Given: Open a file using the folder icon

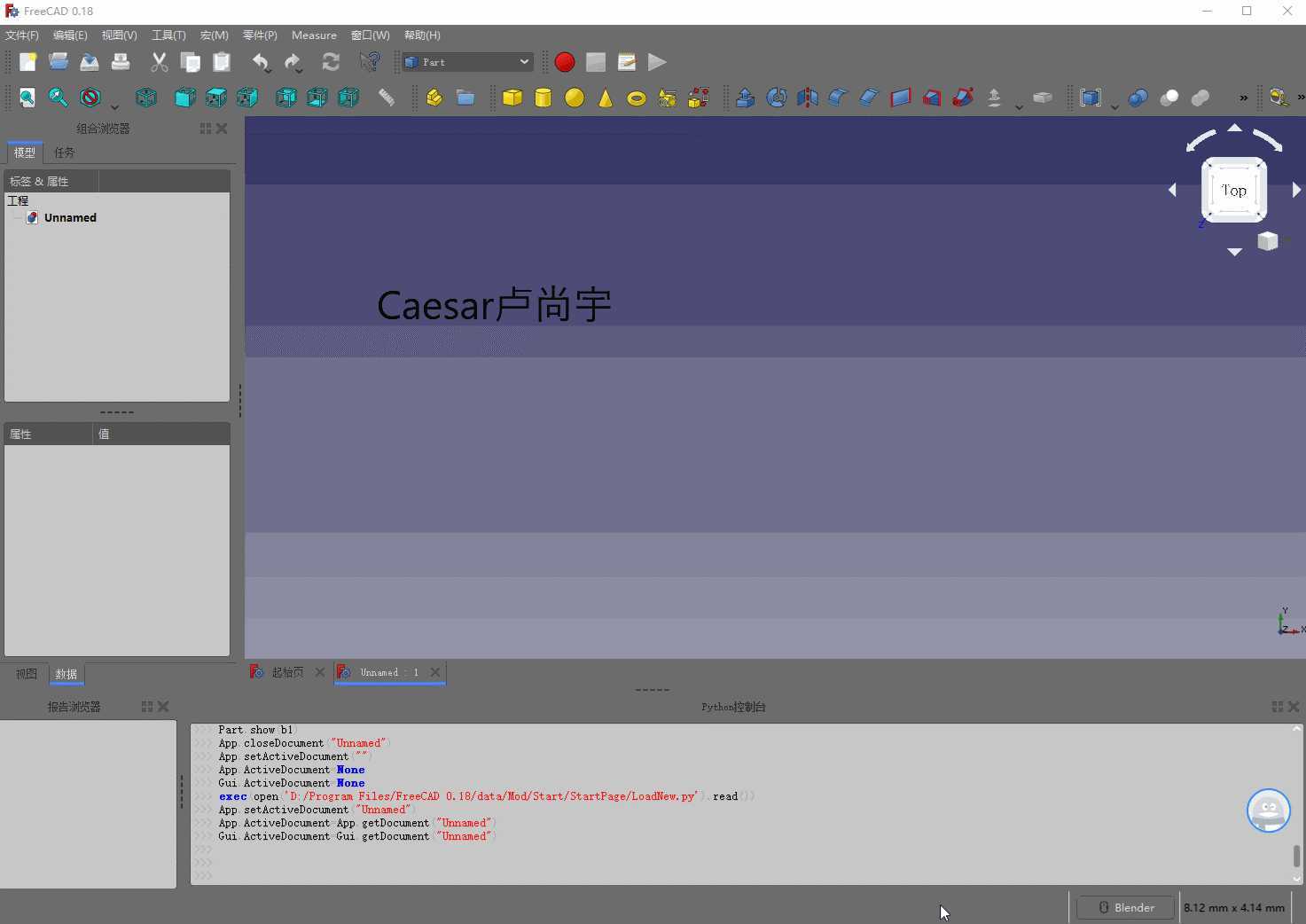Looking at the screenshot, I should tap(59, 62).
